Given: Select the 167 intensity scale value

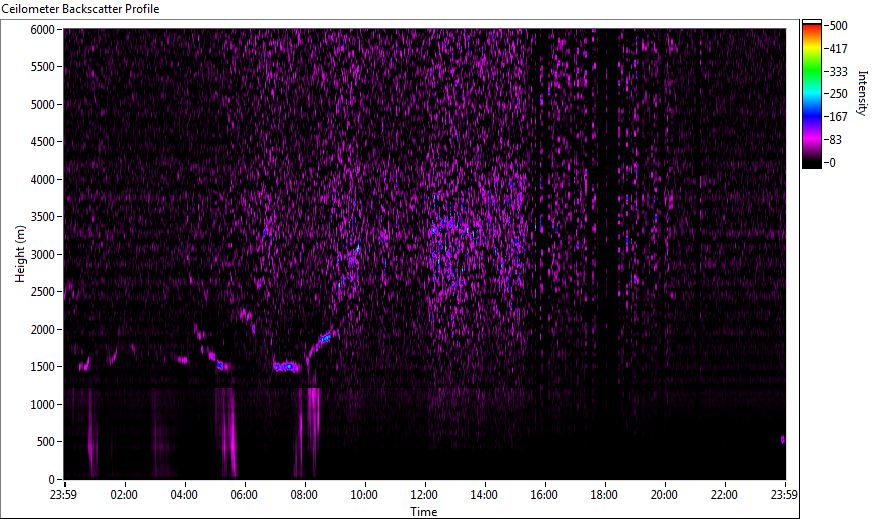Looking at the screenshot, I should pyautogui.click(x=839, y=117).
